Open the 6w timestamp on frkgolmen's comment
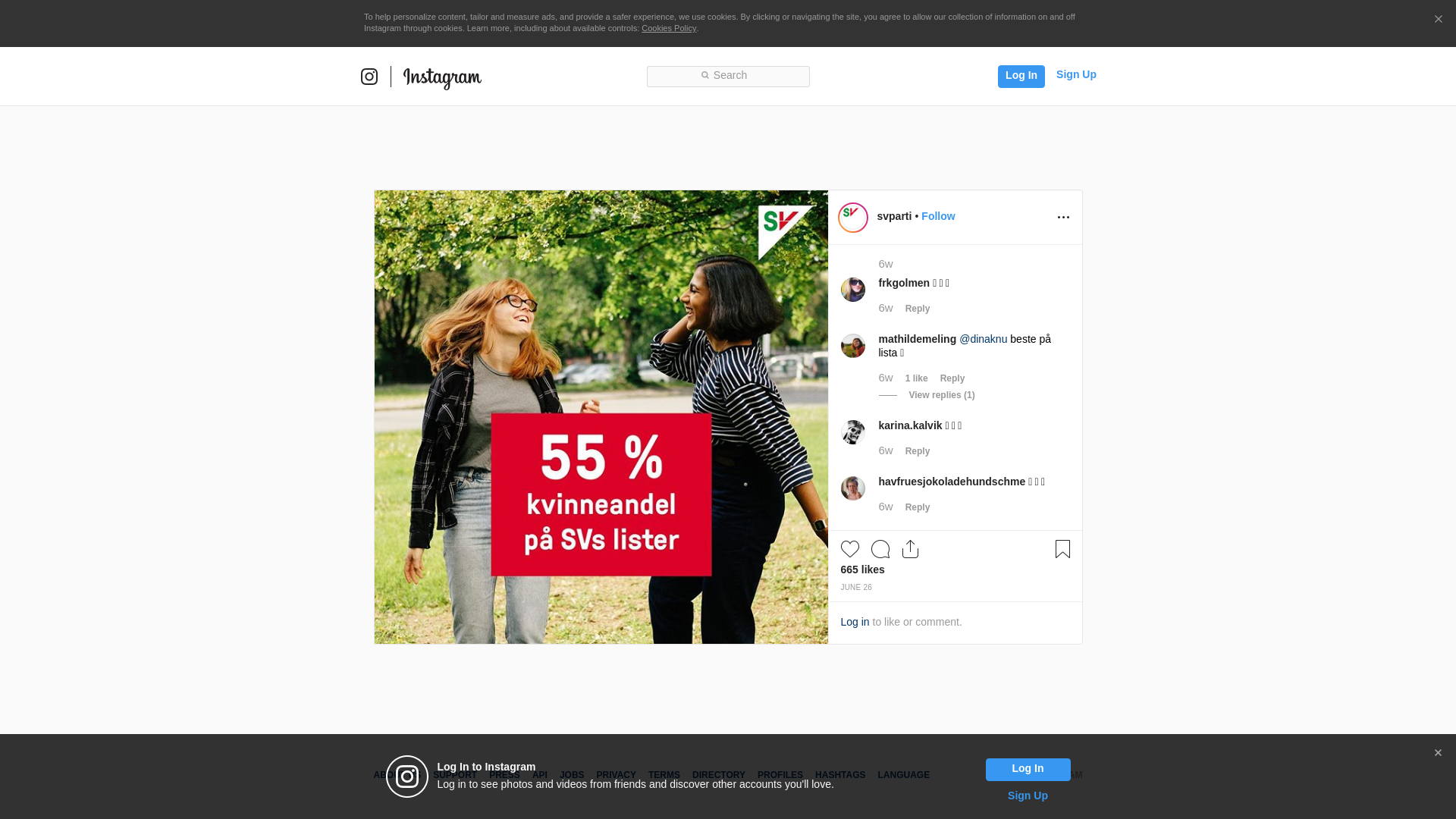Image resolution: width=1456 pixels, height=819 pixels. 886,308
